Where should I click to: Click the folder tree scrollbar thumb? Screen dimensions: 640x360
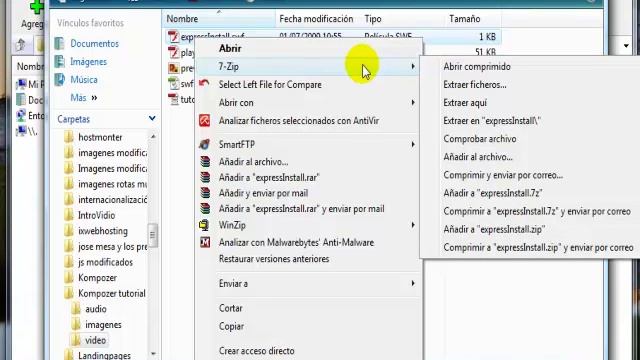click(x=153, y=235)
